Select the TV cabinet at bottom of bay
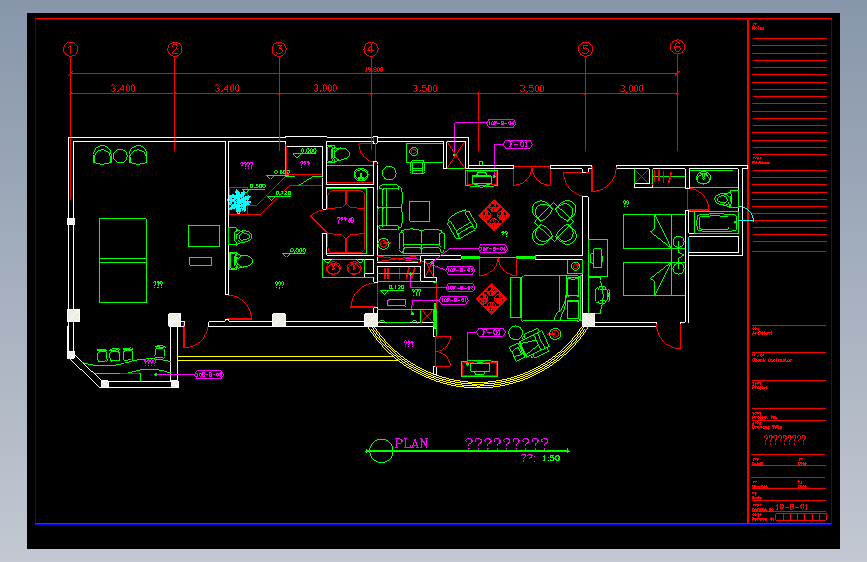 479,368
